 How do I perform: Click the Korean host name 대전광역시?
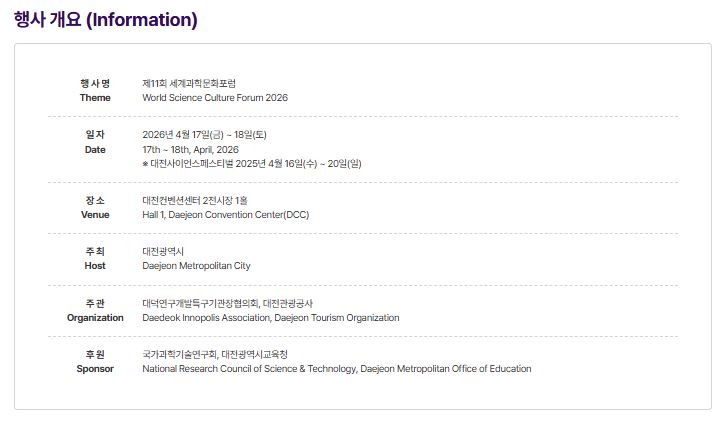(x=164, y=251)
